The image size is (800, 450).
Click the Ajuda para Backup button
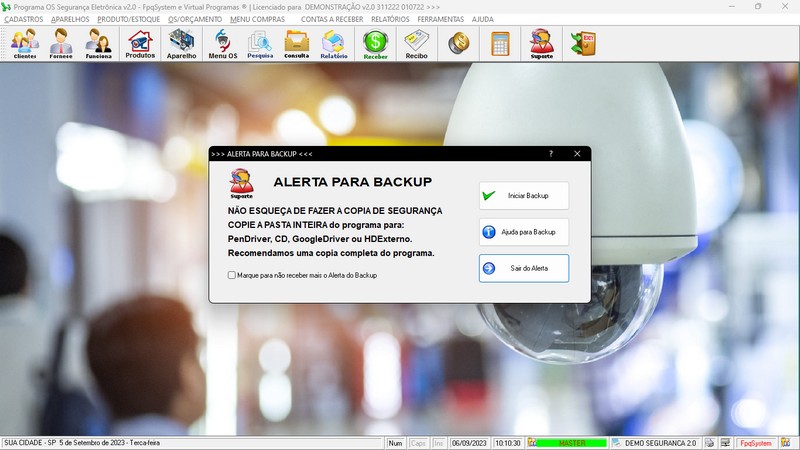524,232
